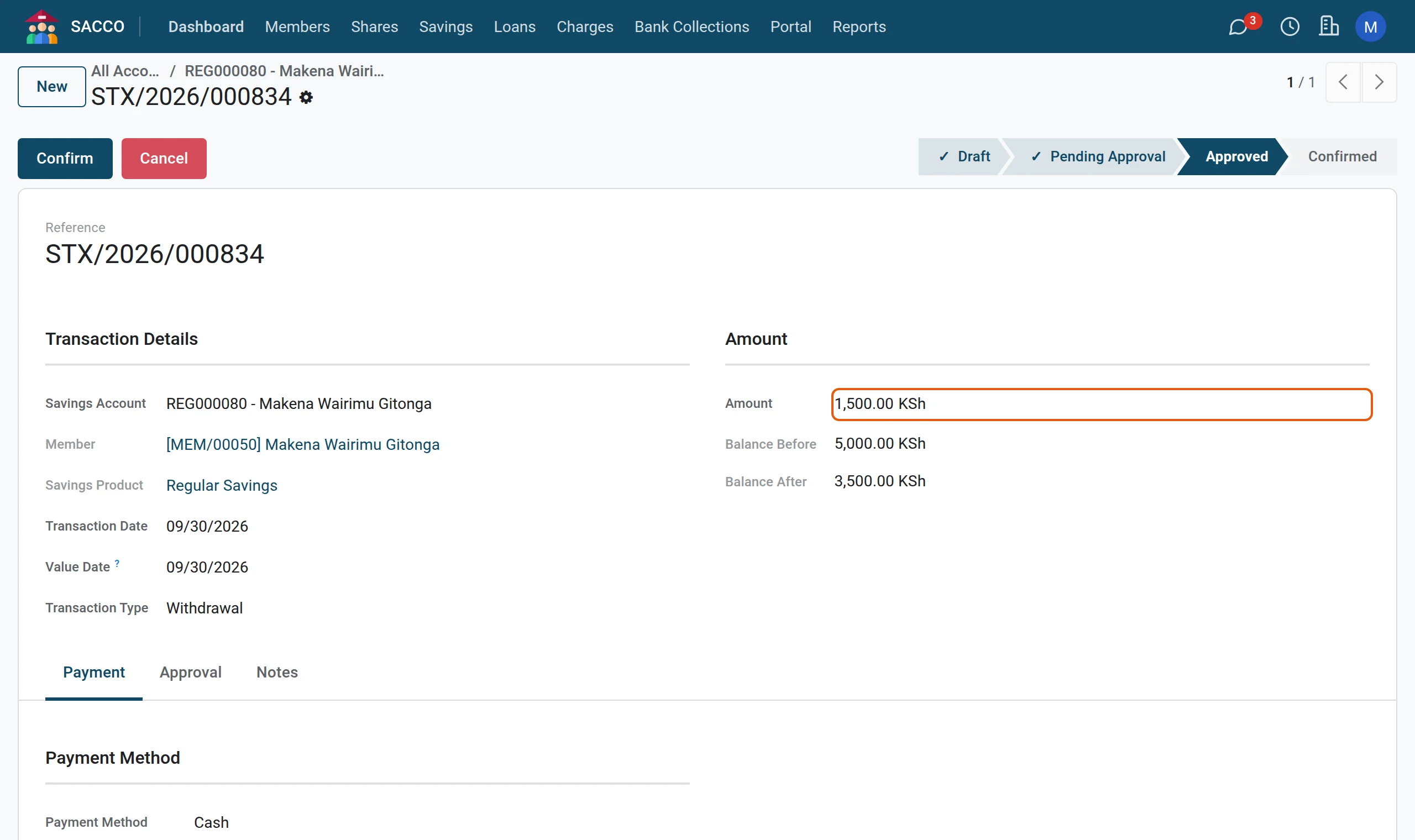Image resolution: width=1415 pixels, height=840 pixels.
Task: Click the Confirm button
Action: pyautogui.click(x=65, y=159)
